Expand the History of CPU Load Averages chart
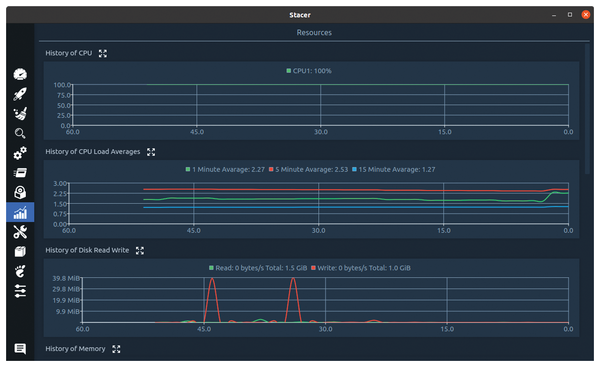Image resolution: width=600 pixels, height=367 pixels. point(151,152)
